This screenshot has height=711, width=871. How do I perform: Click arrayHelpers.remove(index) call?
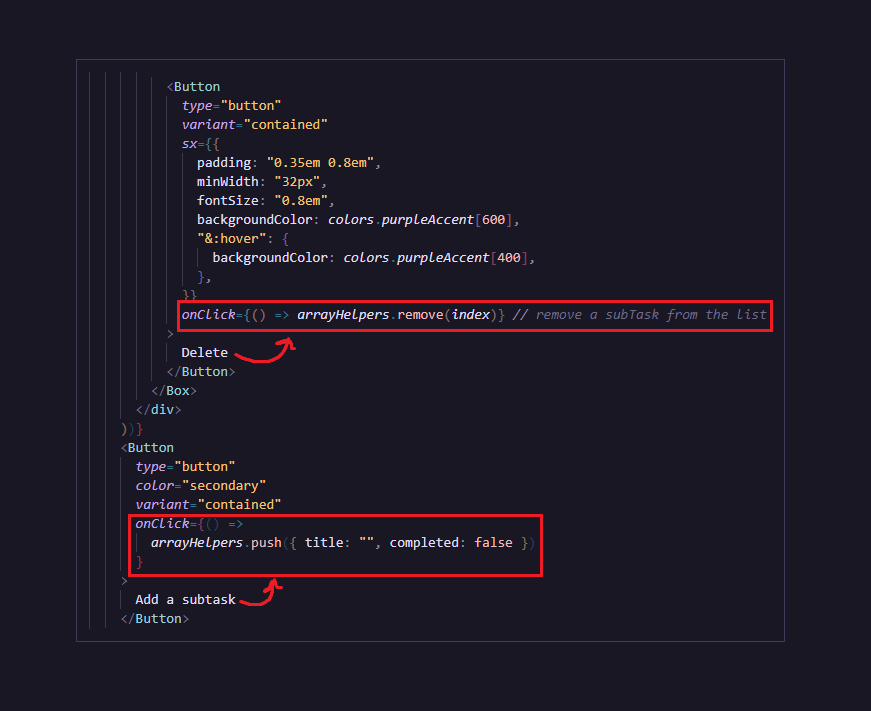click(397, 315)
